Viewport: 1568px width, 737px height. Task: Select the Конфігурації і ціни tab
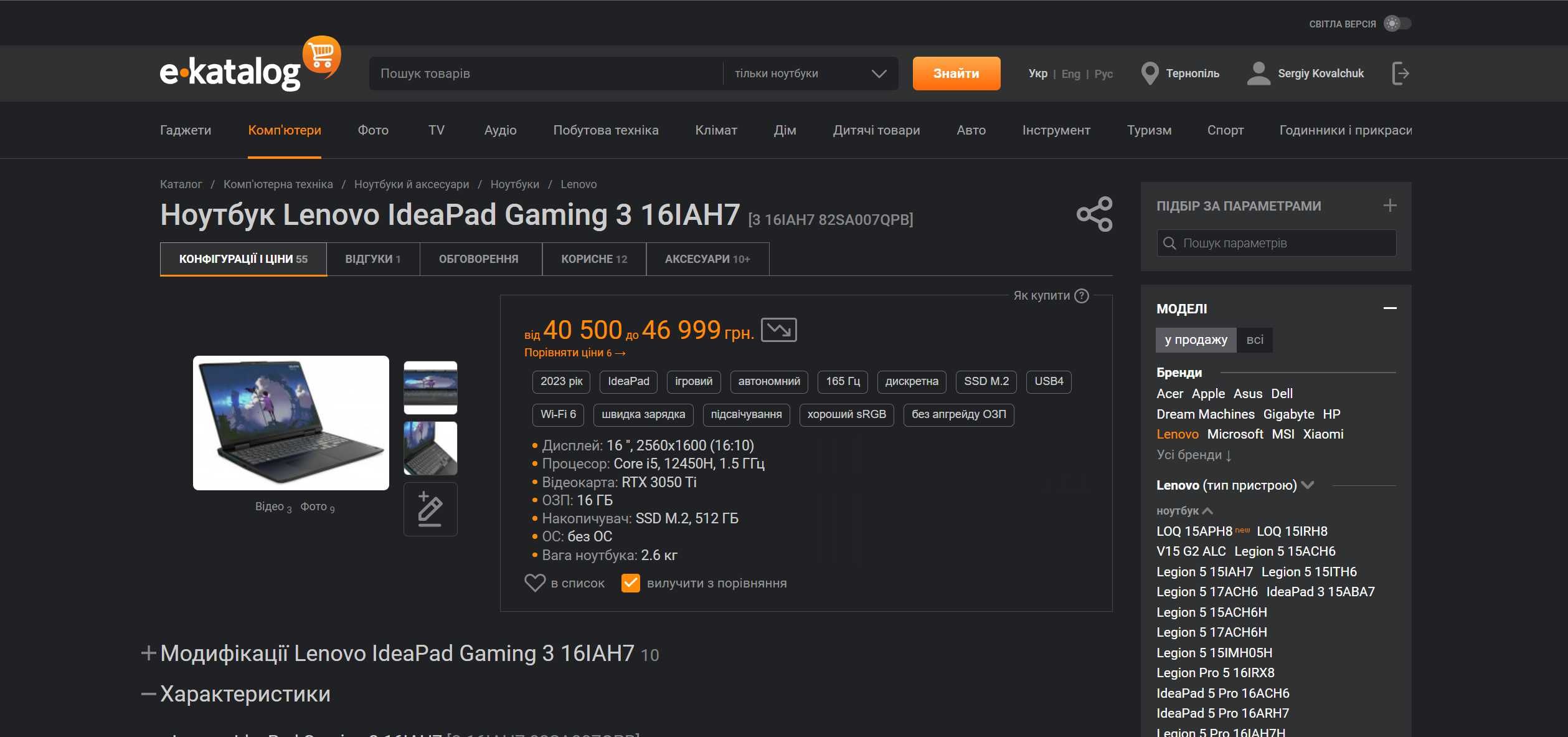pos(243,259)
